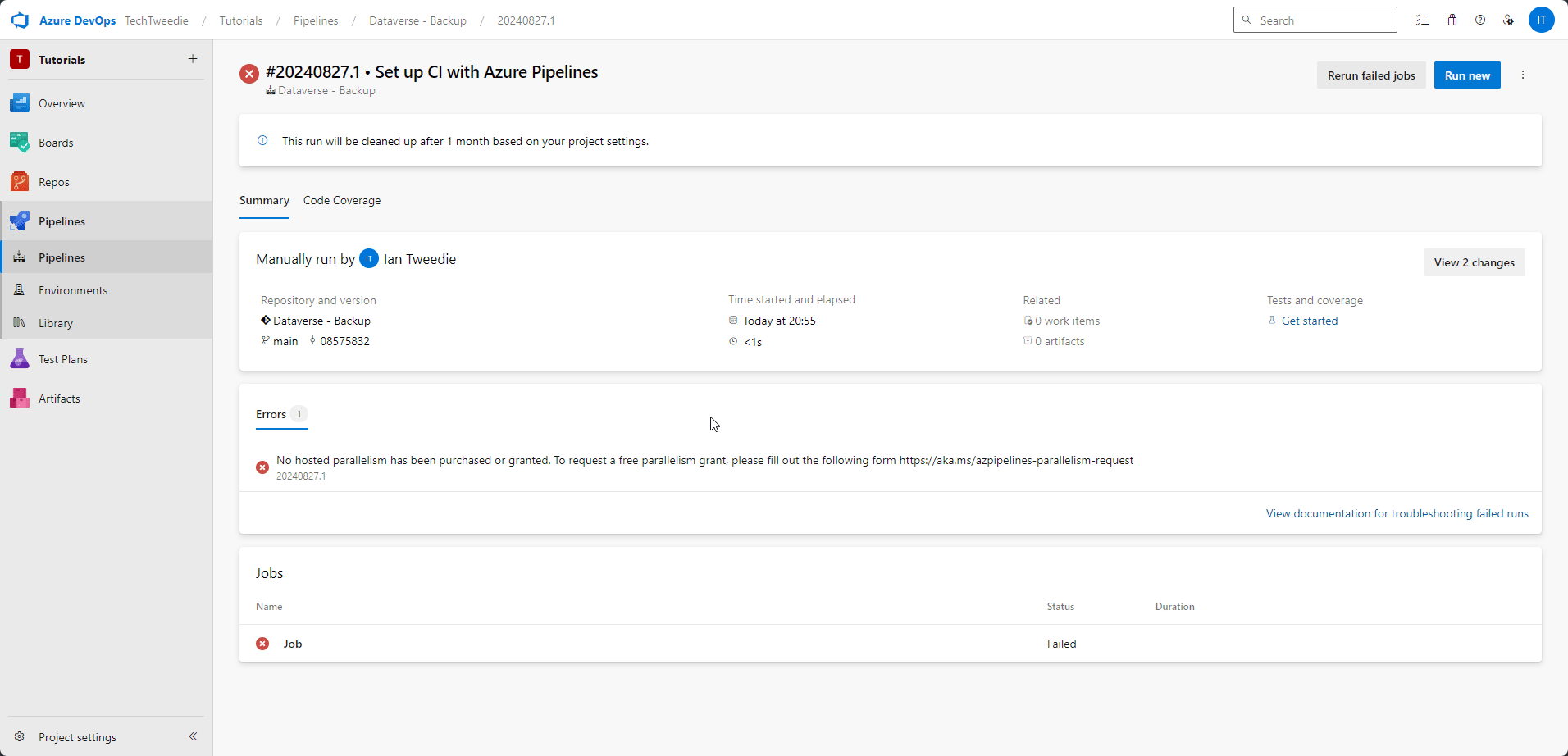Open the Marketplace shopping bag icon
The height and width of the screenshot is (756, 1568).
coord(1452,20)
